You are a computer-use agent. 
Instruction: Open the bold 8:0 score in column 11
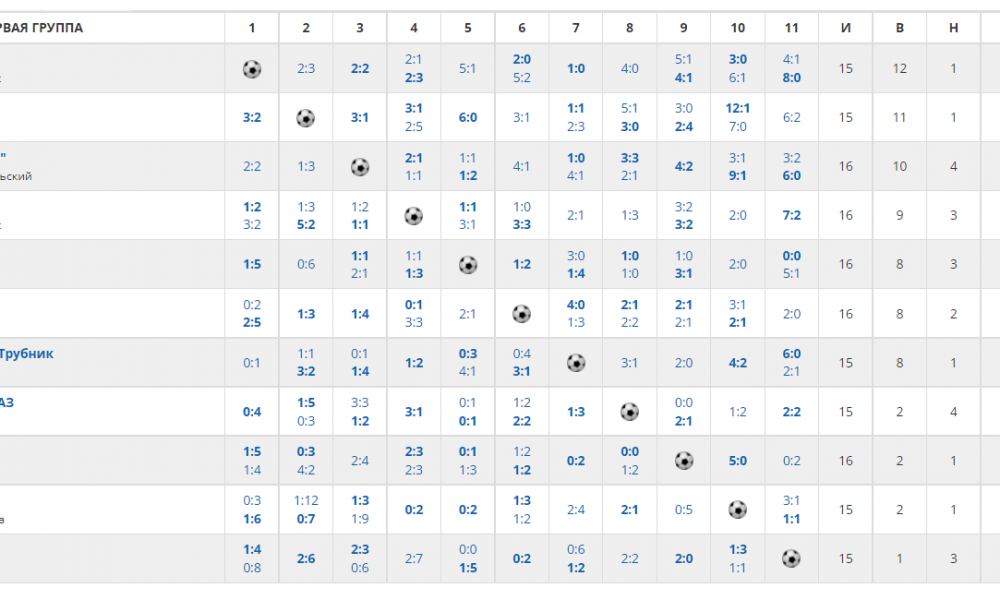tap(791, 78)
